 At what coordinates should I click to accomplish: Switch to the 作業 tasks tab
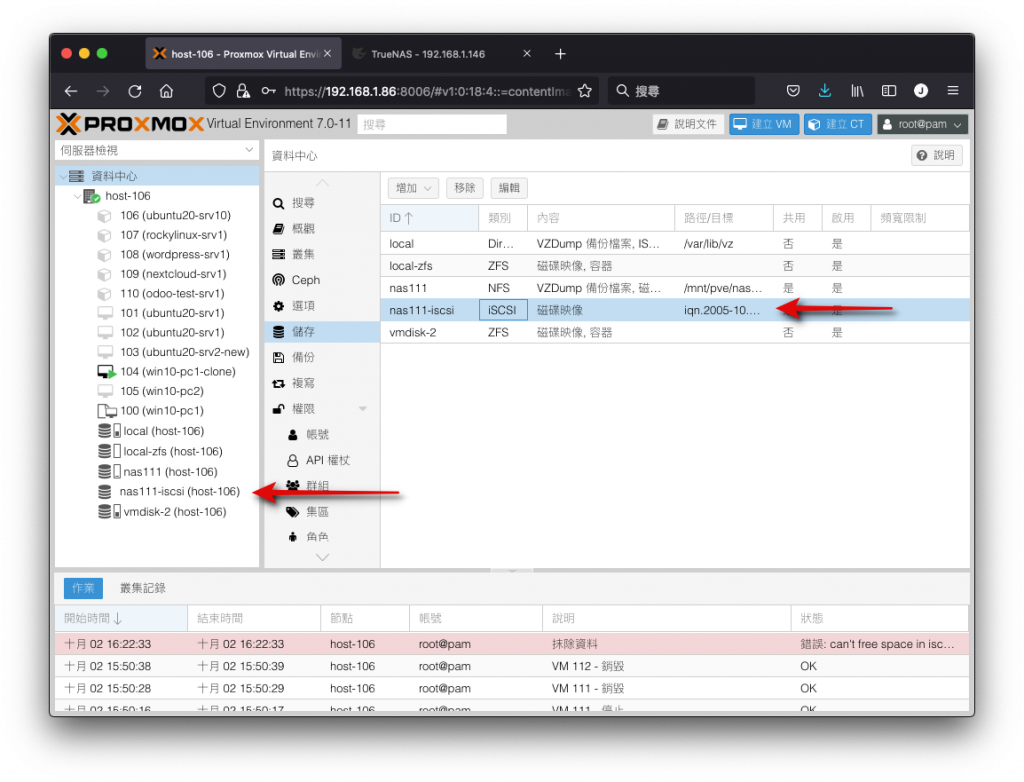point(83,588)
